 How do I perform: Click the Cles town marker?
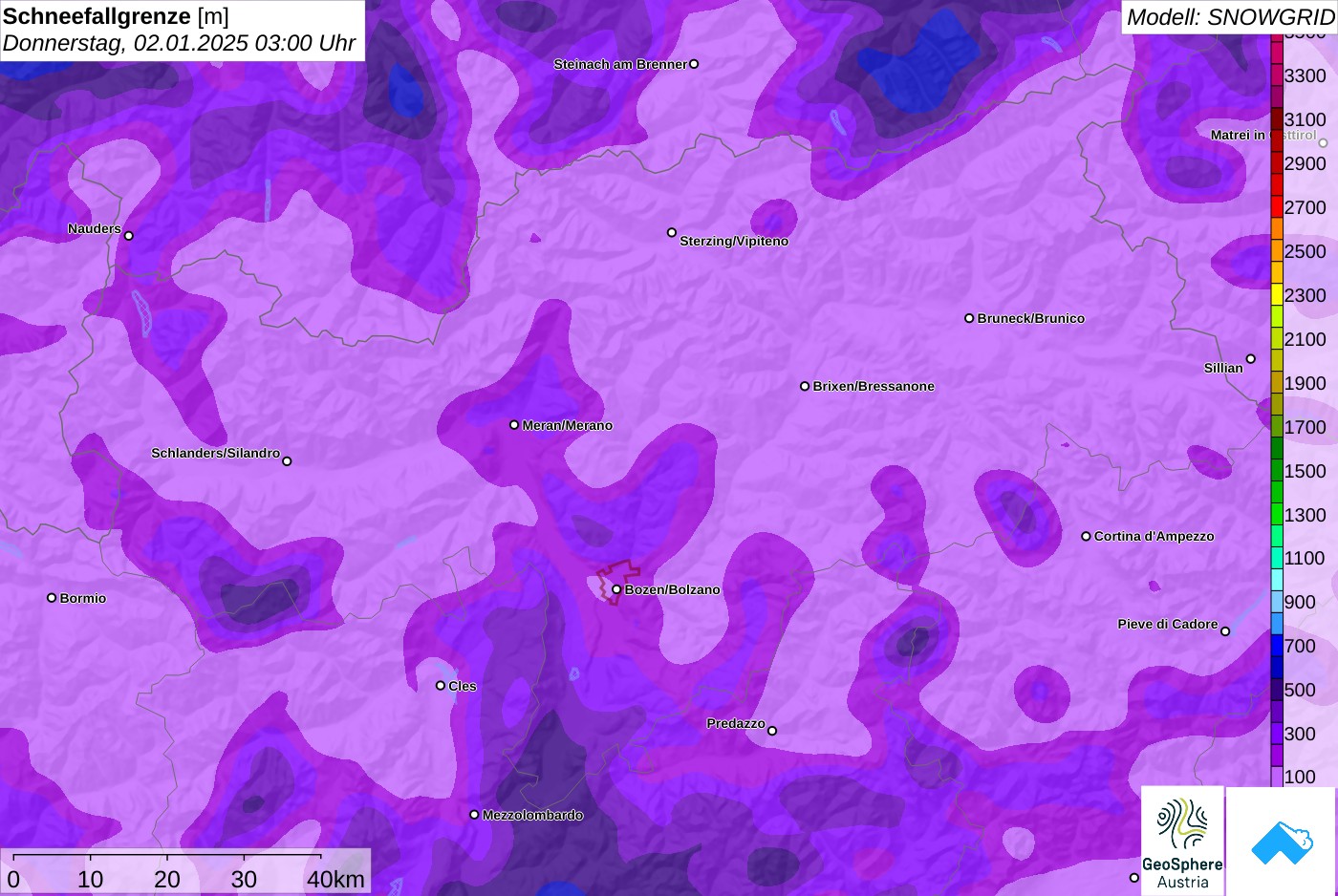441,685
